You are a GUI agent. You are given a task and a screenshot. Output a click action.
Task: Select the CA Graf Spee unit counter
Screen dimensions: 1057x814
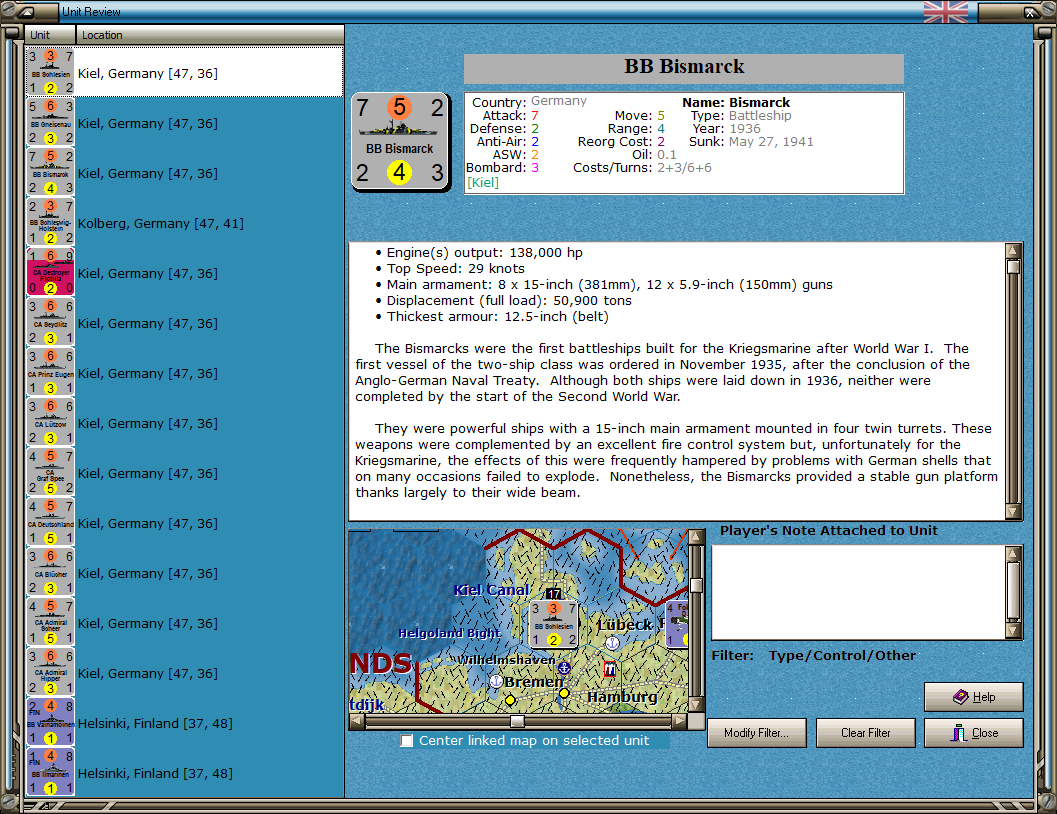tap(50, 472)
